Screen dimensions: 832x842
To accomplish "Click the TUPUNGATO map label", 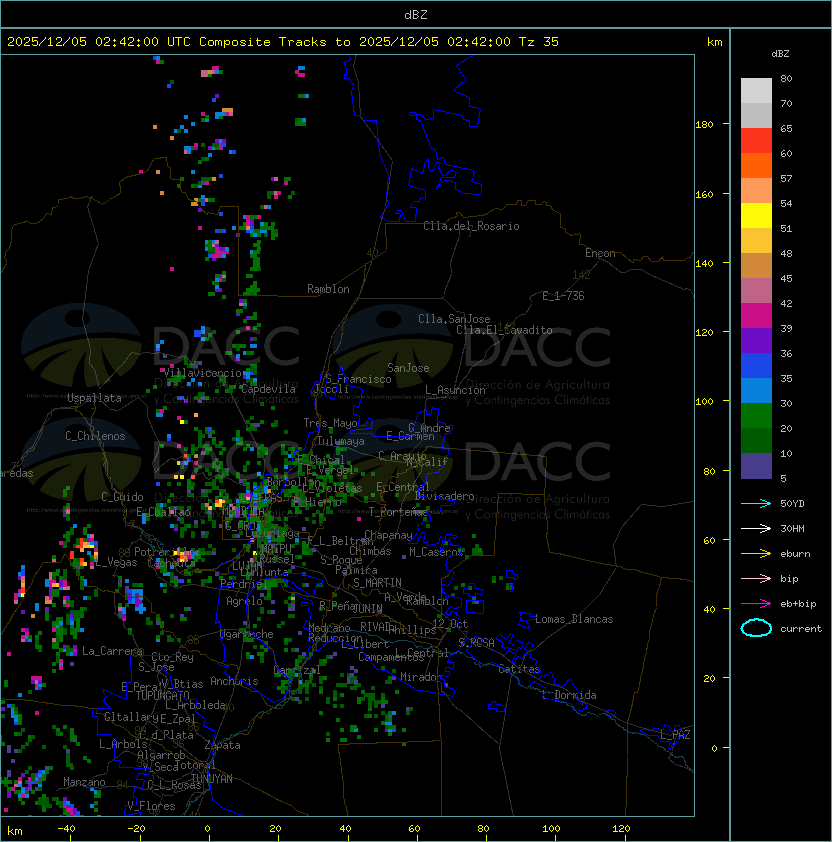I will click(x=162, y=695).
